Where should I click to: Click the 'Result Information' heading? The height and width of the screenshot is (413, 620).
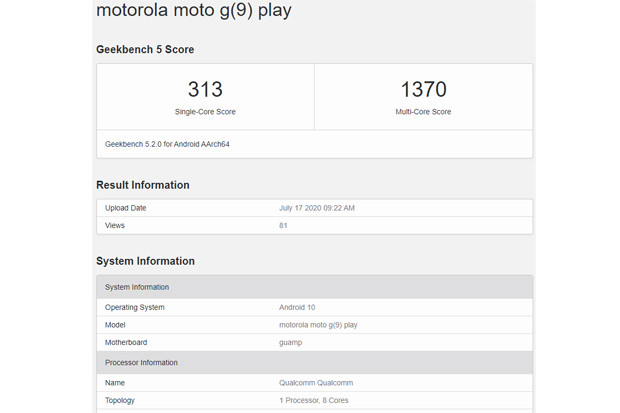(x=143, y=185)
